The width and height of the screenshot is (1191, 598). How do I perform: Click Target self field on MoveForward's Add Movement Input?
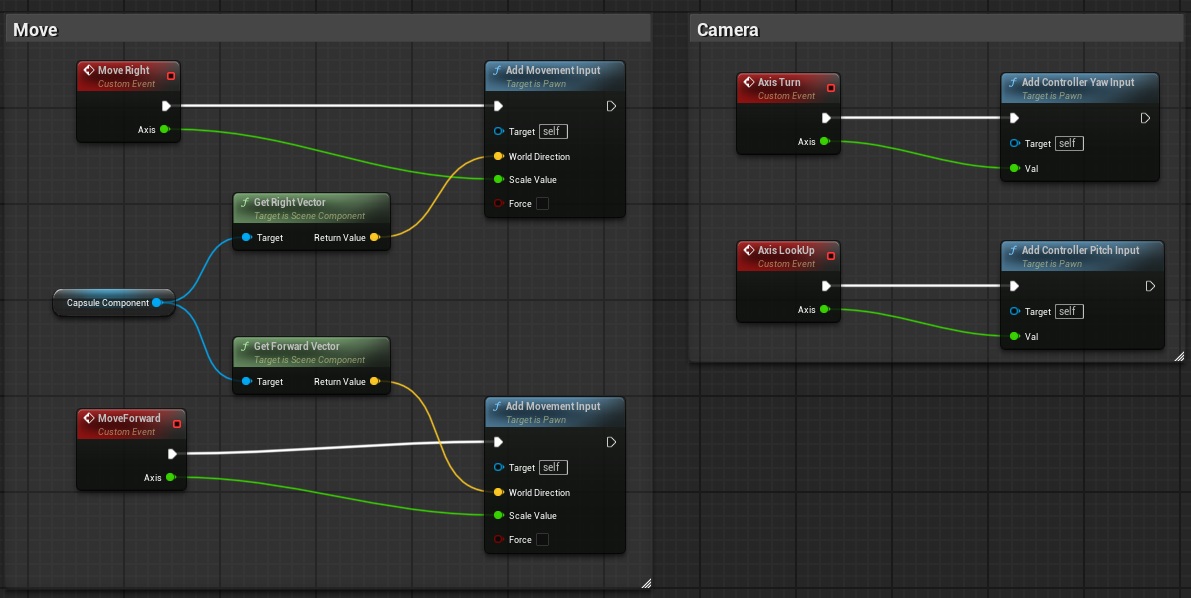[553, 467]
